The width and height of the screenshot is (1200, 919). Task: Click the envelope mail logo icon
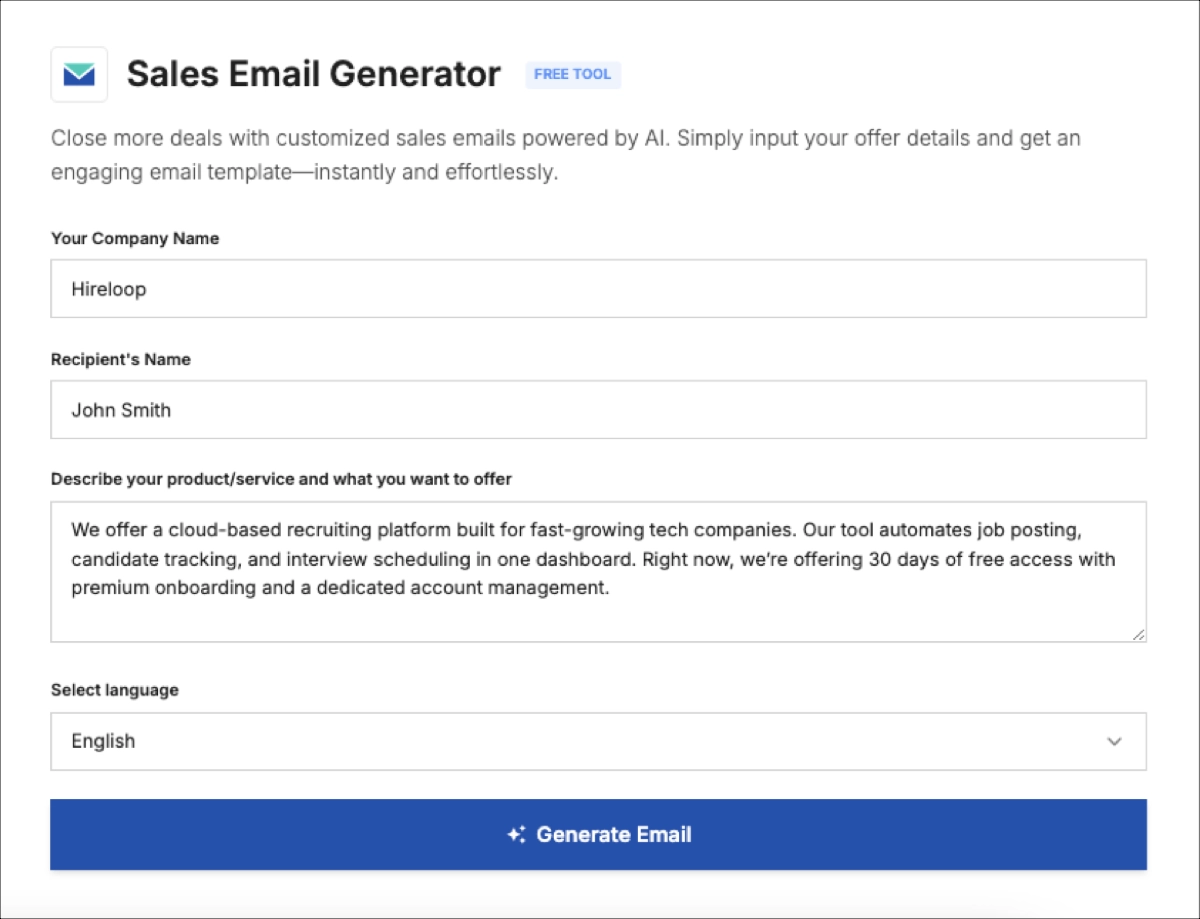[x=79, y=74]
